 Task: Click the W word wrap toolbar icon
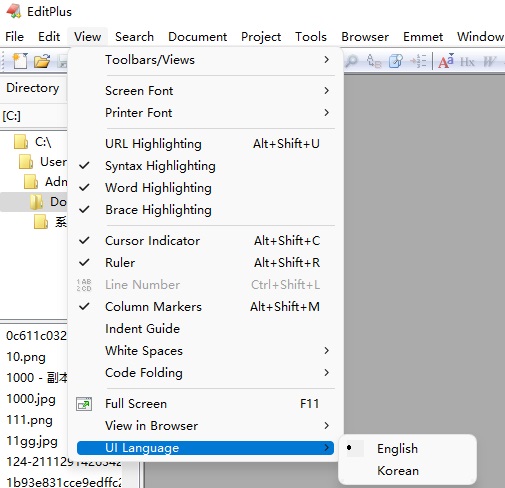pos(489,62)
